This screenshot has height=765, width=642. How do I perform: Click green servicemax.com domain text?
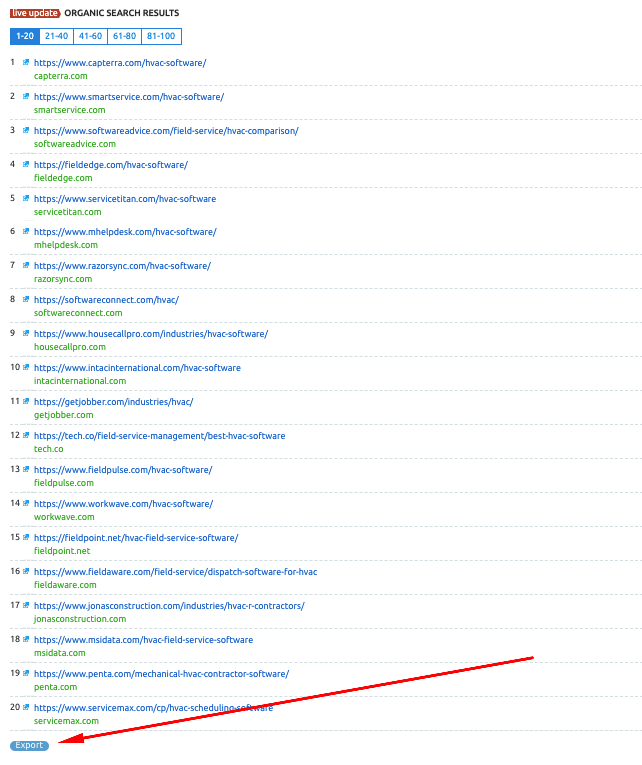pyautogui.click(x=66, y=721)
